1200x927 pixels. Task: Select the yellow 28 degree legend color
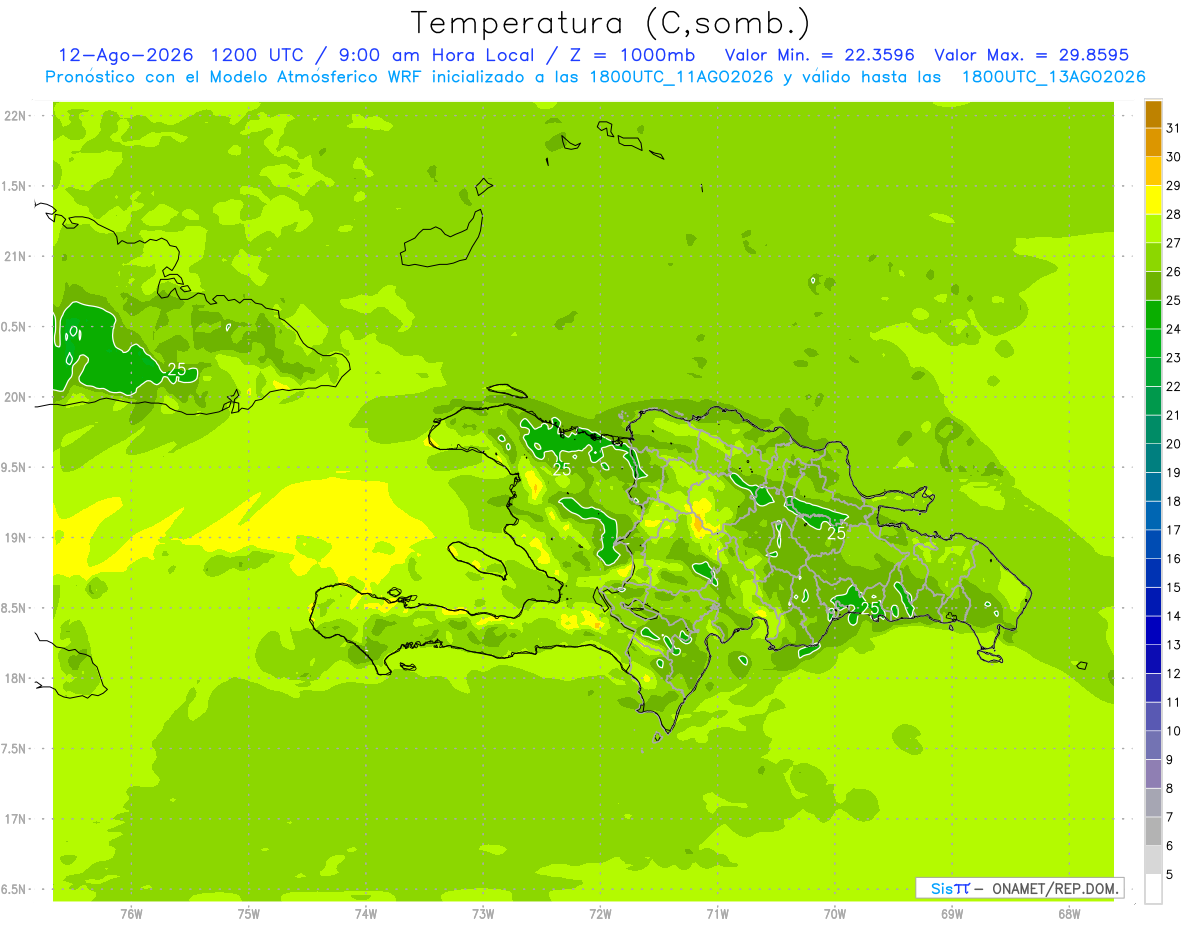[1153, 201]
